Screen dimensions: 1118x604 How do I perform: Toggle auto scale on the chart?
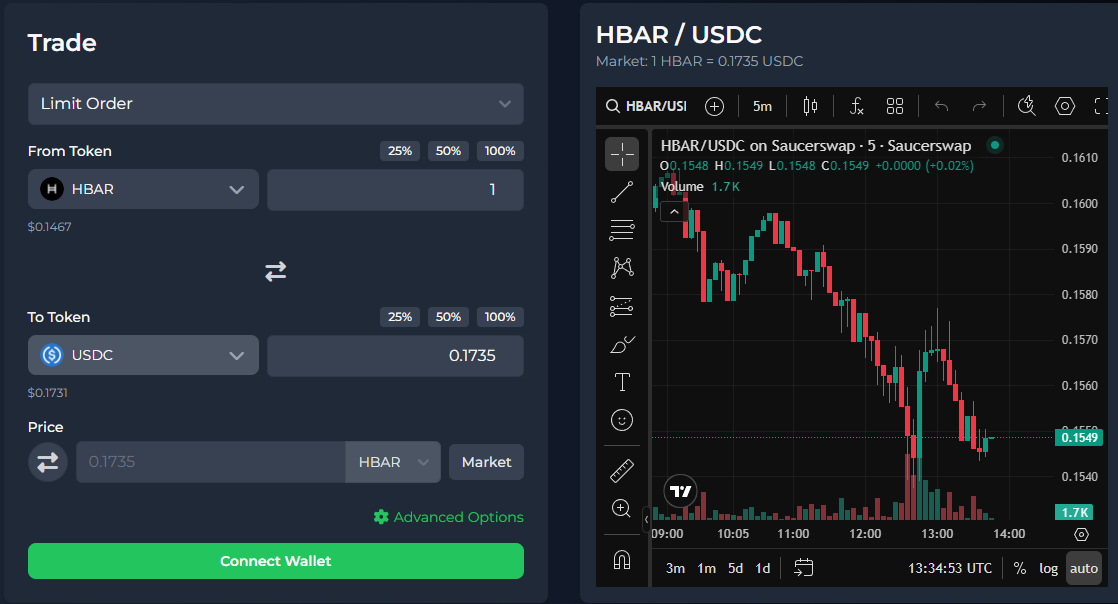point(1084,568)
